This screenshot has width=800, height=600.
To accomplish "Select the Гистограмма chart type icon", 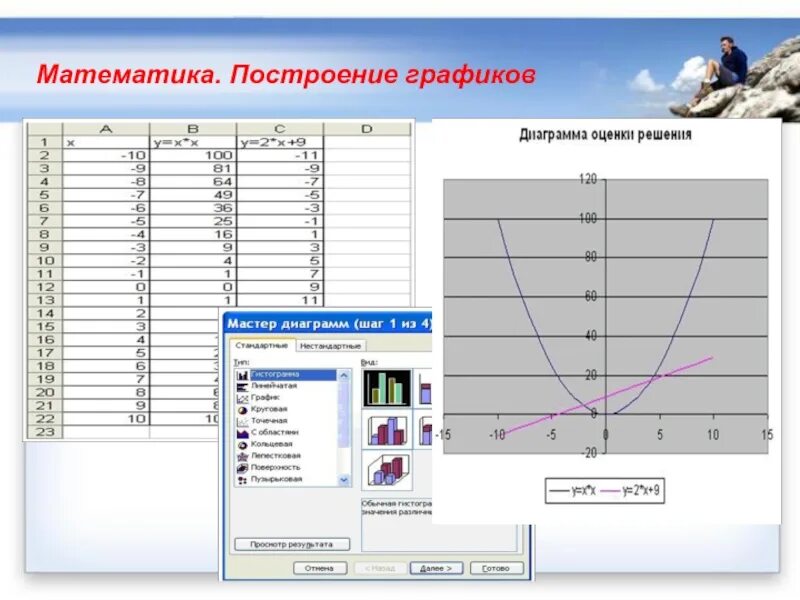I will pos(242,375).
